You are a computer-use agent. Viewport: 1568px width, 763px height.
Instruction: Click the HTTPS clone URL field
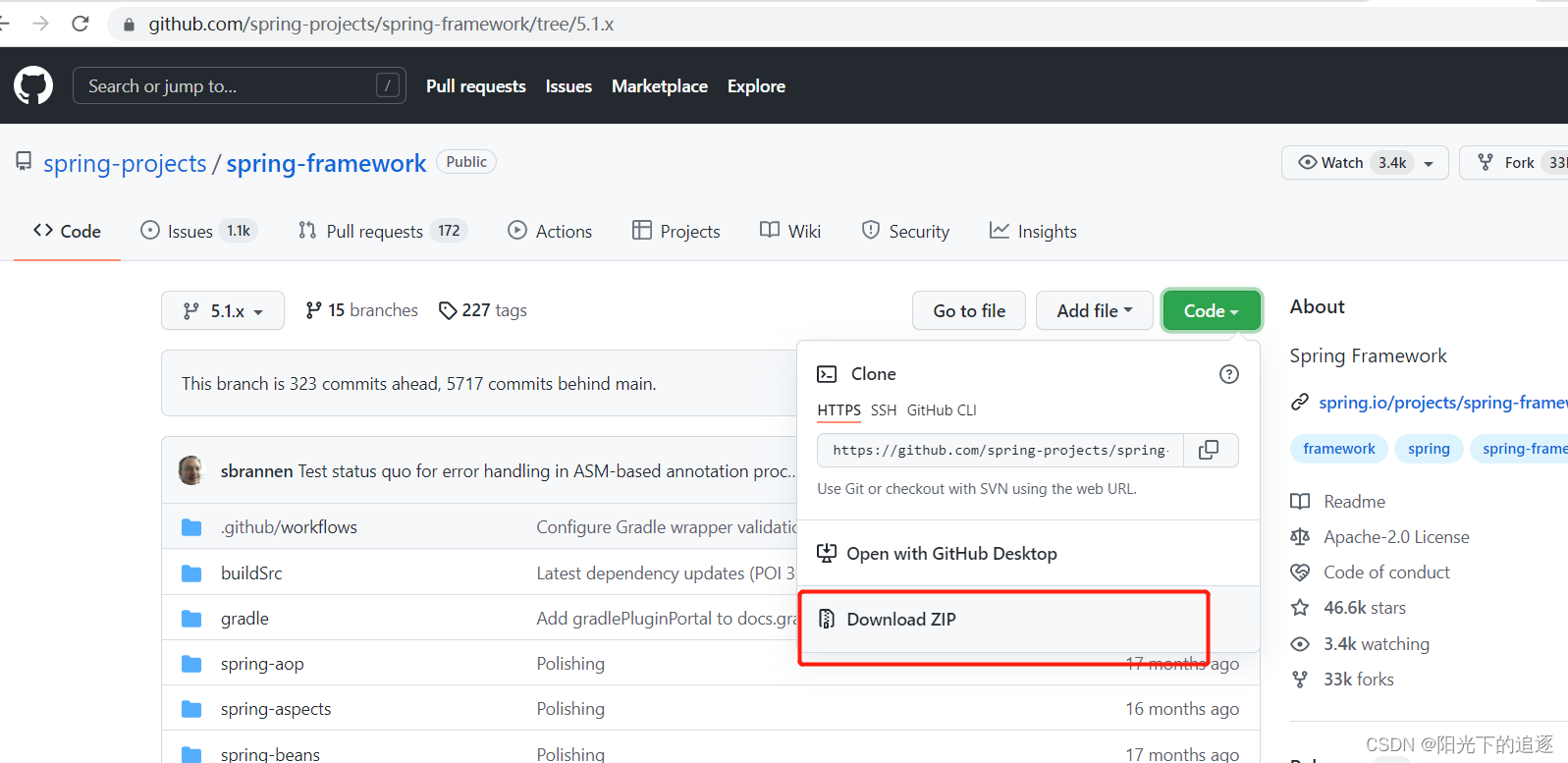1000,450
